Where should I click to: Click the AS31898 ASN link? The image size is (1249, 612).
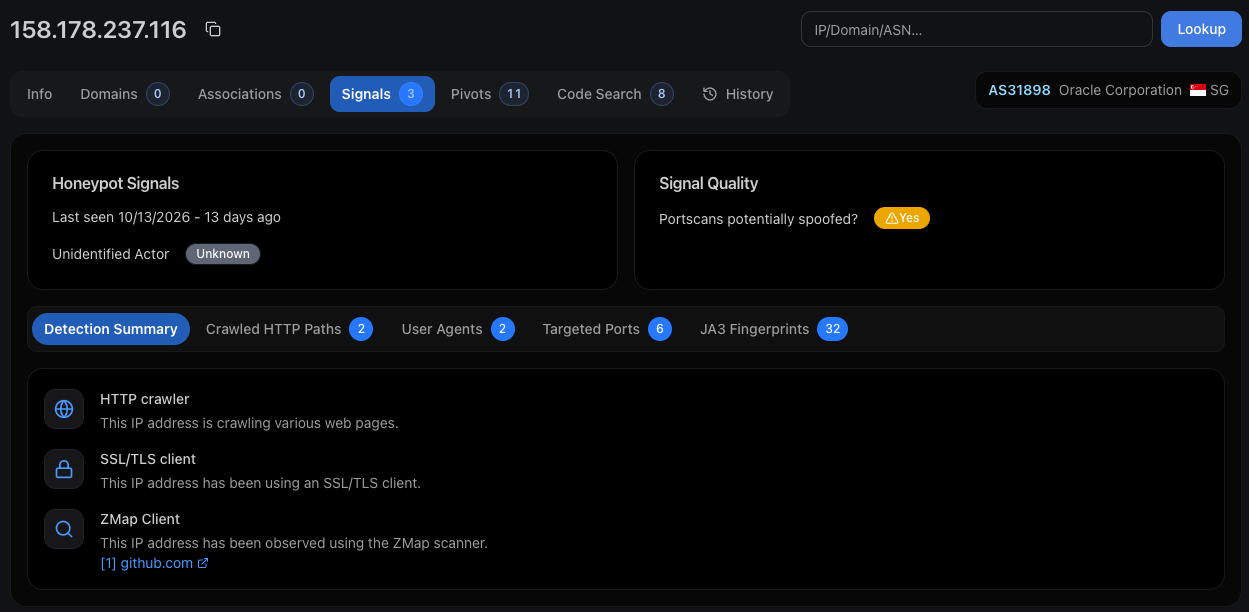click(x=1019, y=90)
